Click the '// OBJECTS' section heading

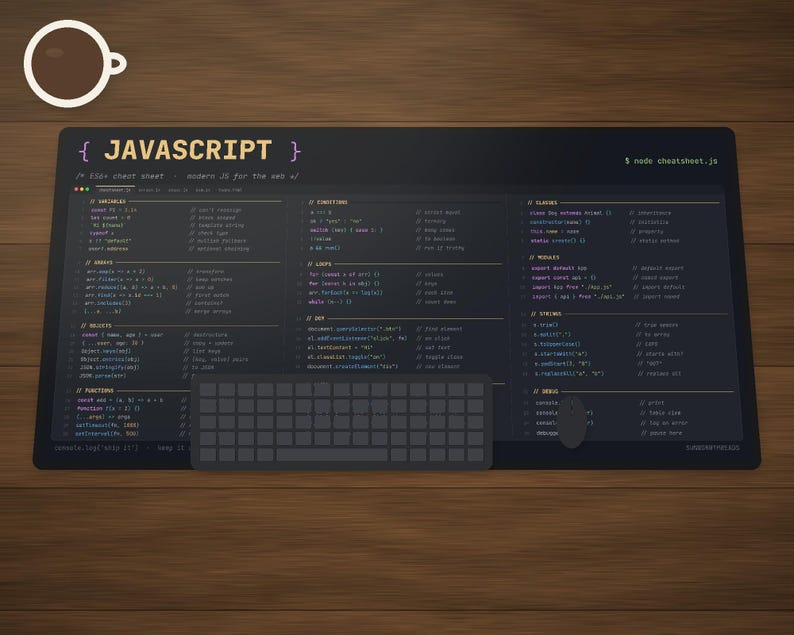click(x=96, y=326)
